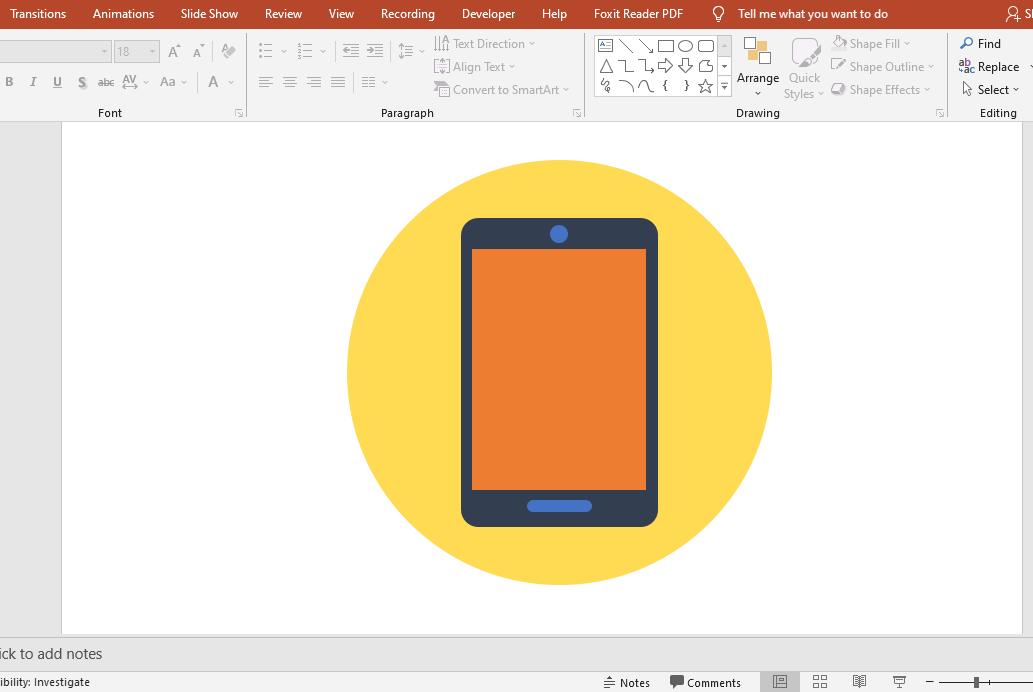Image resolution: width=1033 pixels, height=692 pixels.
Task: Open the Shape Fill dropdown
Action: pos(871,42)
